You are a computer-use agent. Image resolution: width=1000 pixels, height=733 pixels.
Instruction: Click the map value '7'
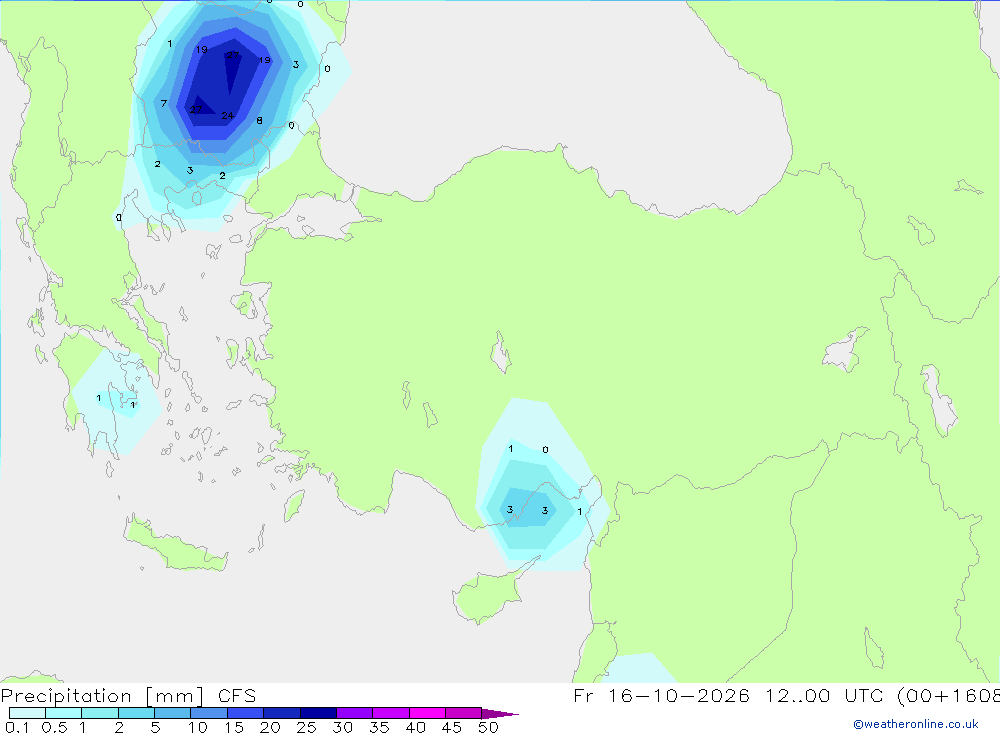point(164,103)
